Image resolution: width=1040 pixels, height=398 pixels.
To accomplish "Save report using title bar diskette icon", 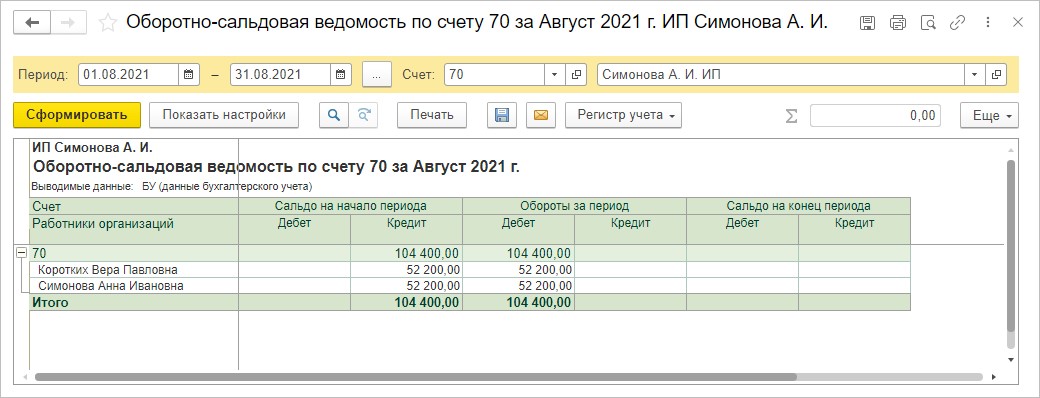I will click(867, 23).
